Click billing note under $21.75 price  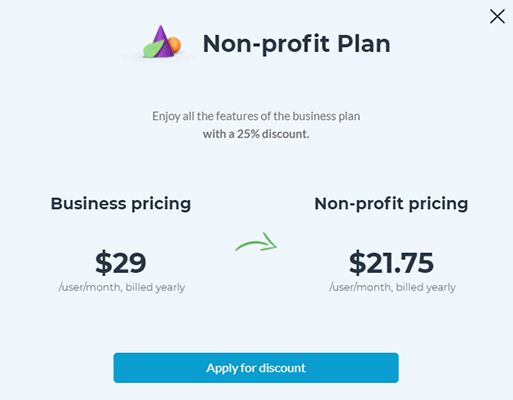392,287
